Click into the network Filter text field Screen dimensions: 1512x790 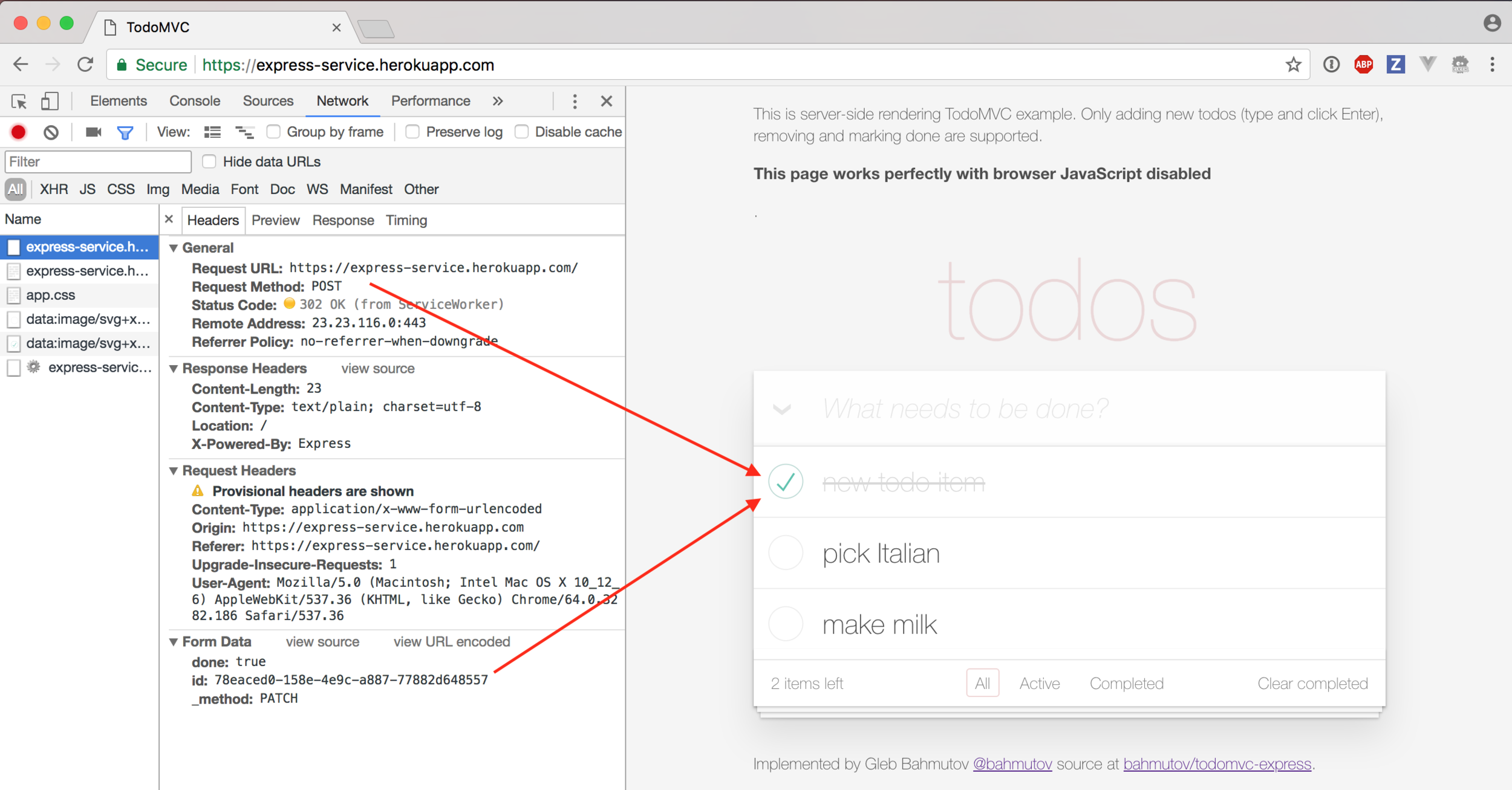98,161
